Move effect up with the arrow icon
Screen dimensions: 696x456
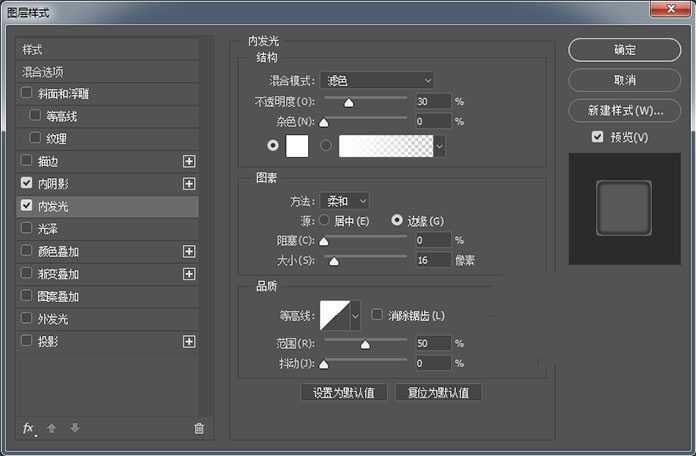(52, 428)
